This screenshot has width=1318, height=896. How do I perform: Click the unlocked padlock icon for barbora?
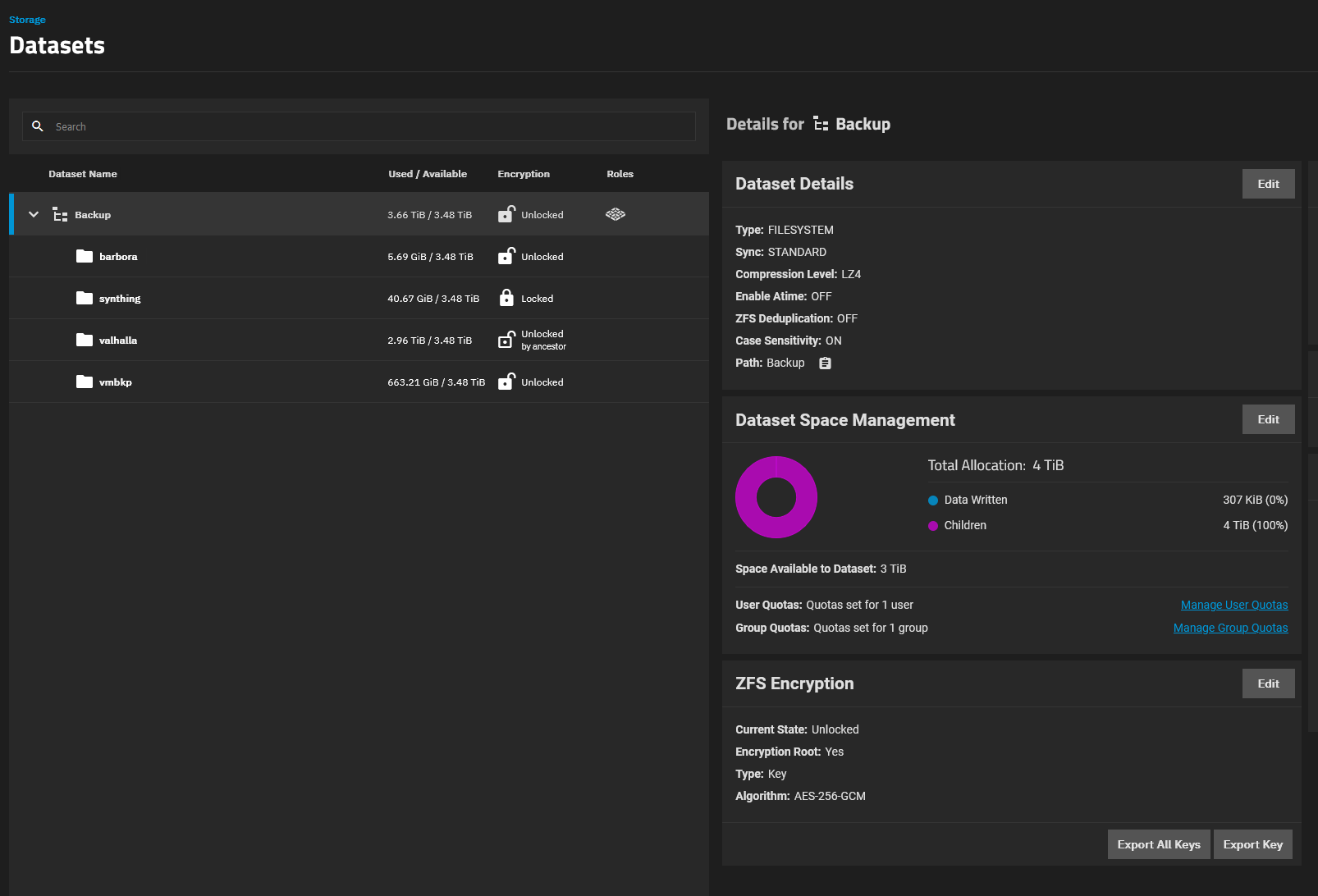(x=506, y=256)
